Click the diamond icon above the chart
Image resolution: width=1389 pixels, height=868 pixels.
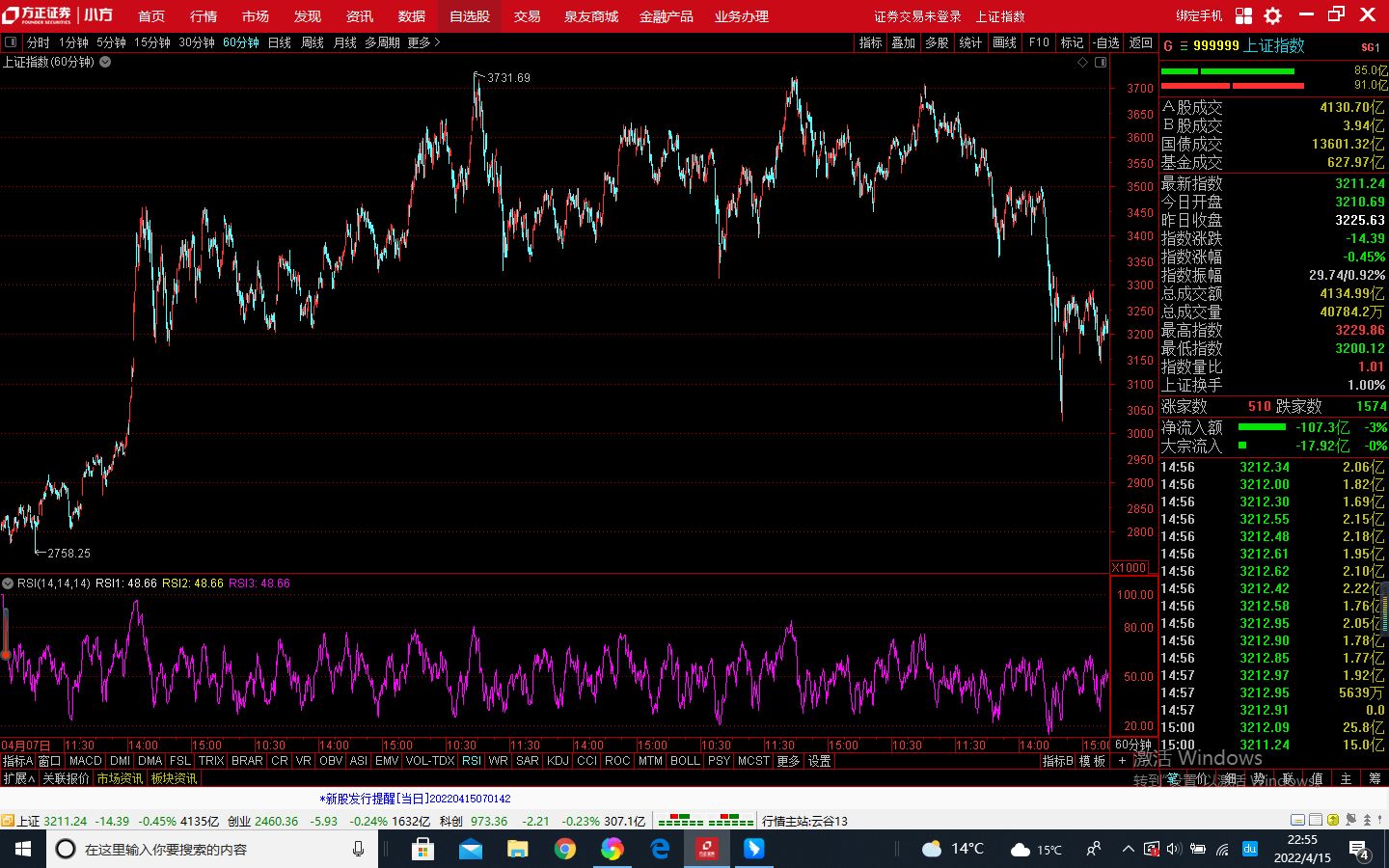(1082, 62)
